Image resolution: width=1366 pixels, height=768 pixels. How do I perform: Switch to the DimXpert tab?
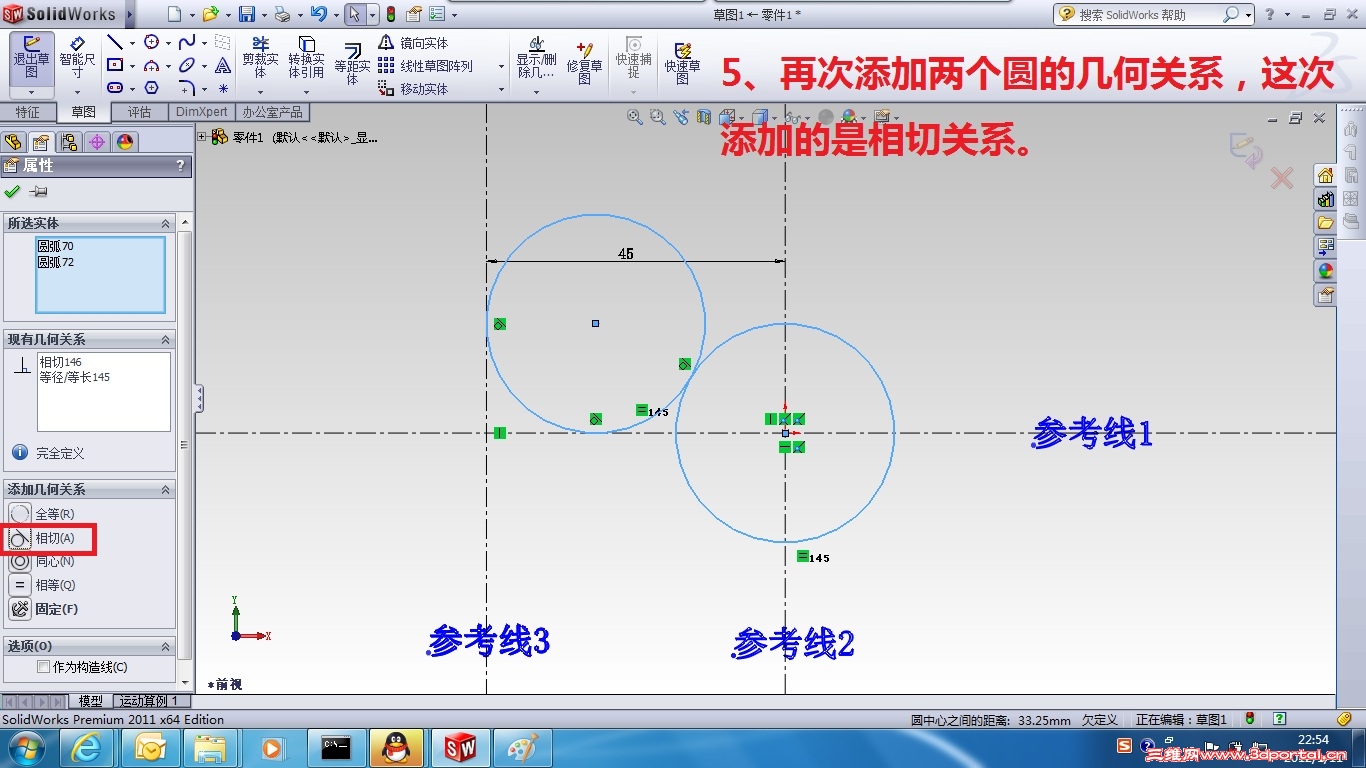pos(202,112)
